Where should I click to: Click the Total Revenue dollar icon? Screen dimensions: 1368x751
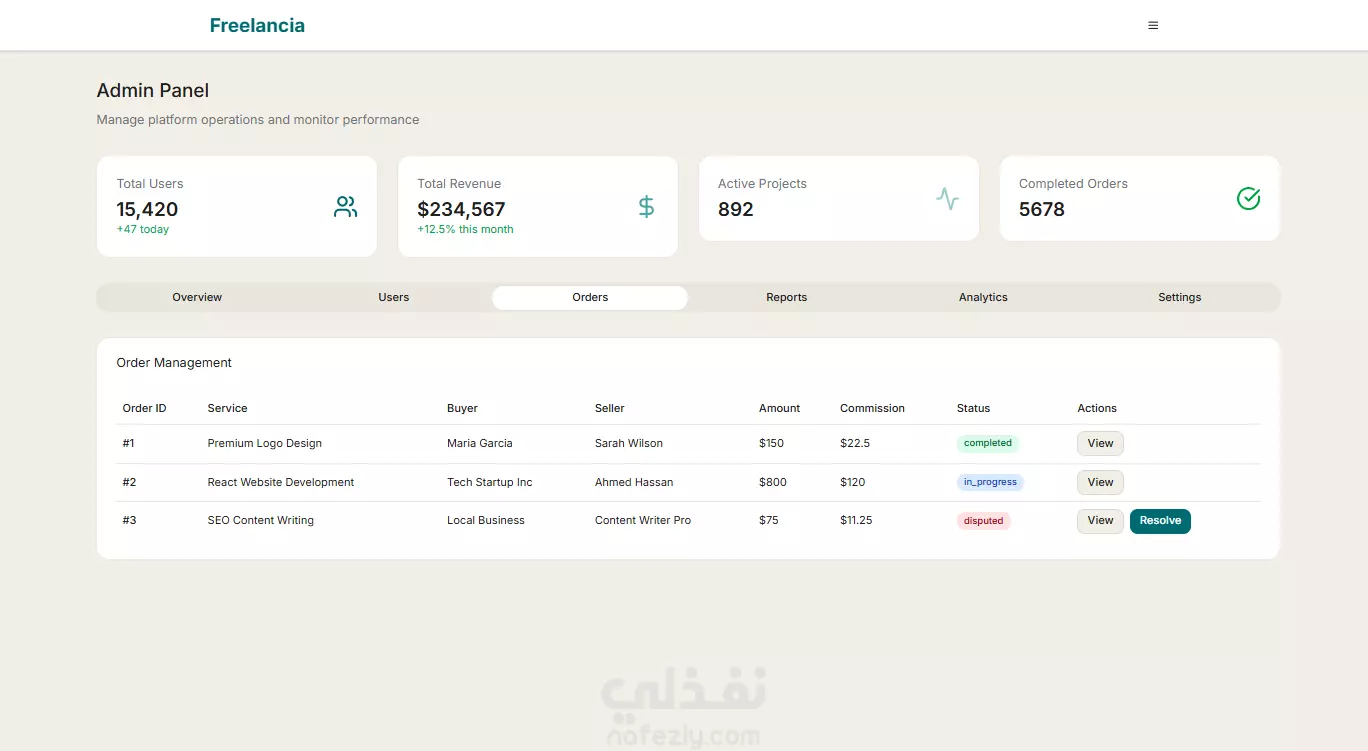coord(646,207)
